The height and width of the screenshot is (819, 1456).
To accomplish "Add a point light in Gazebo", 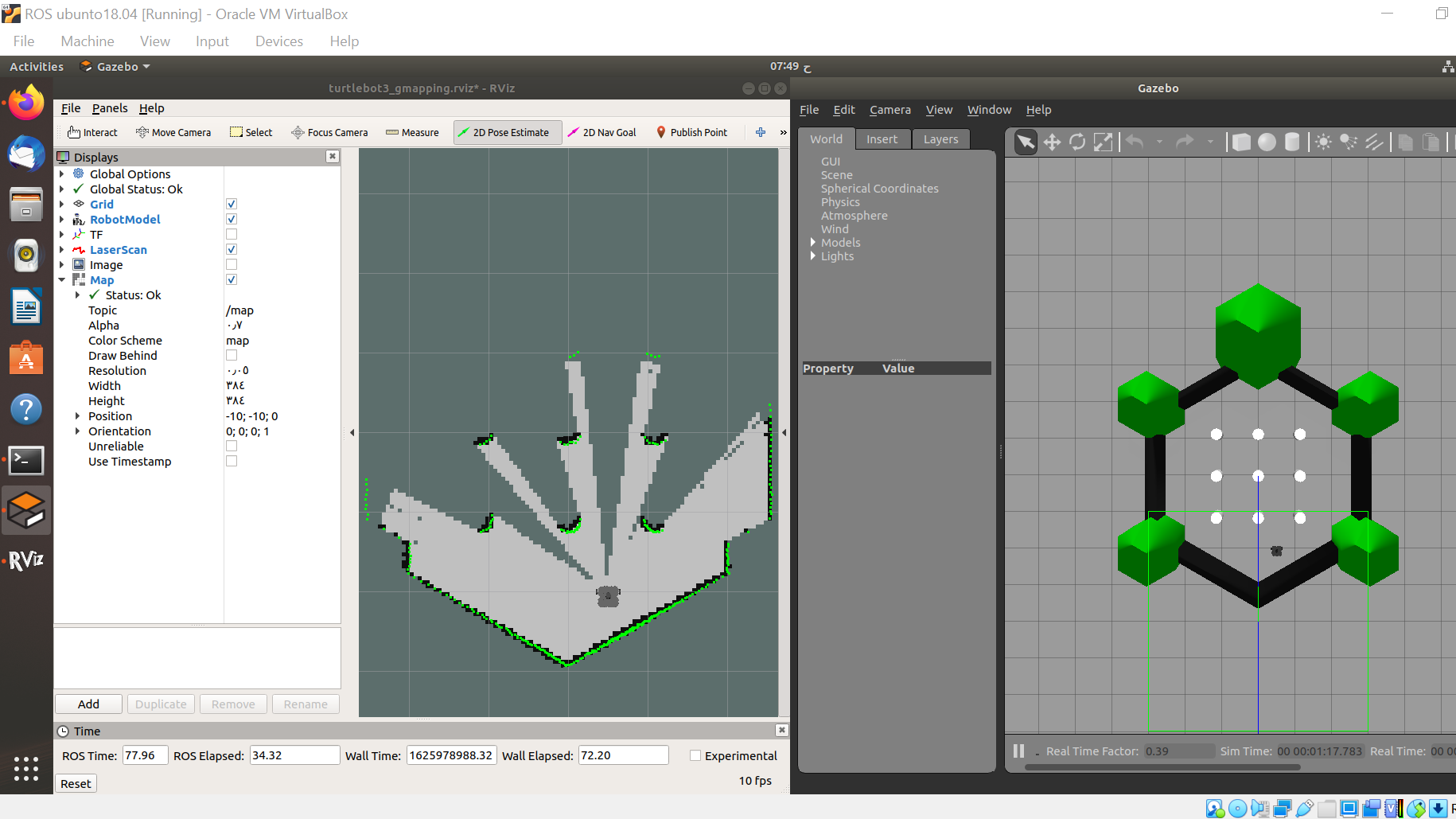I will 1323,142.
